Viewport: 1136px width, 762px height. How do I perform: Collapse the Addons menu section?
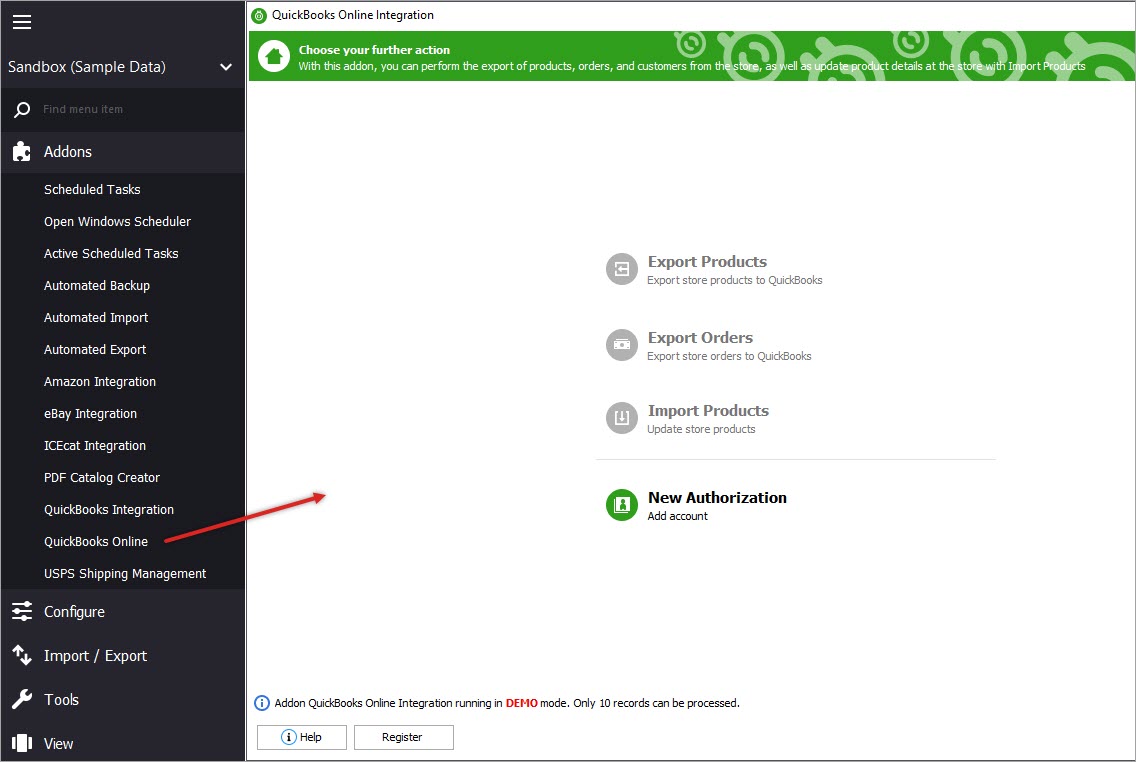pyautogui.click(x=122, y=152)
